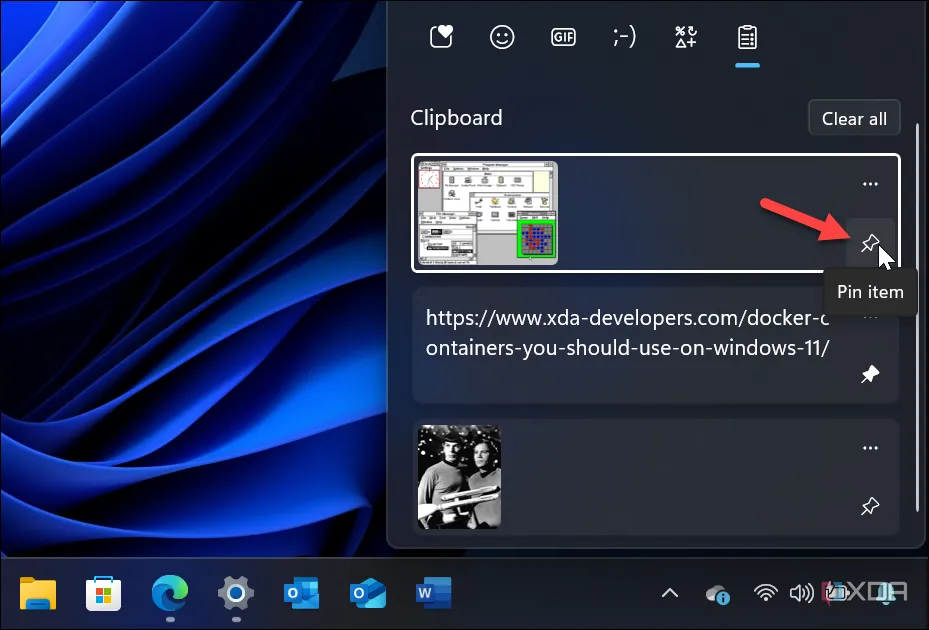
Task: Launch Word from the taskbar
Action: (433, 593)
